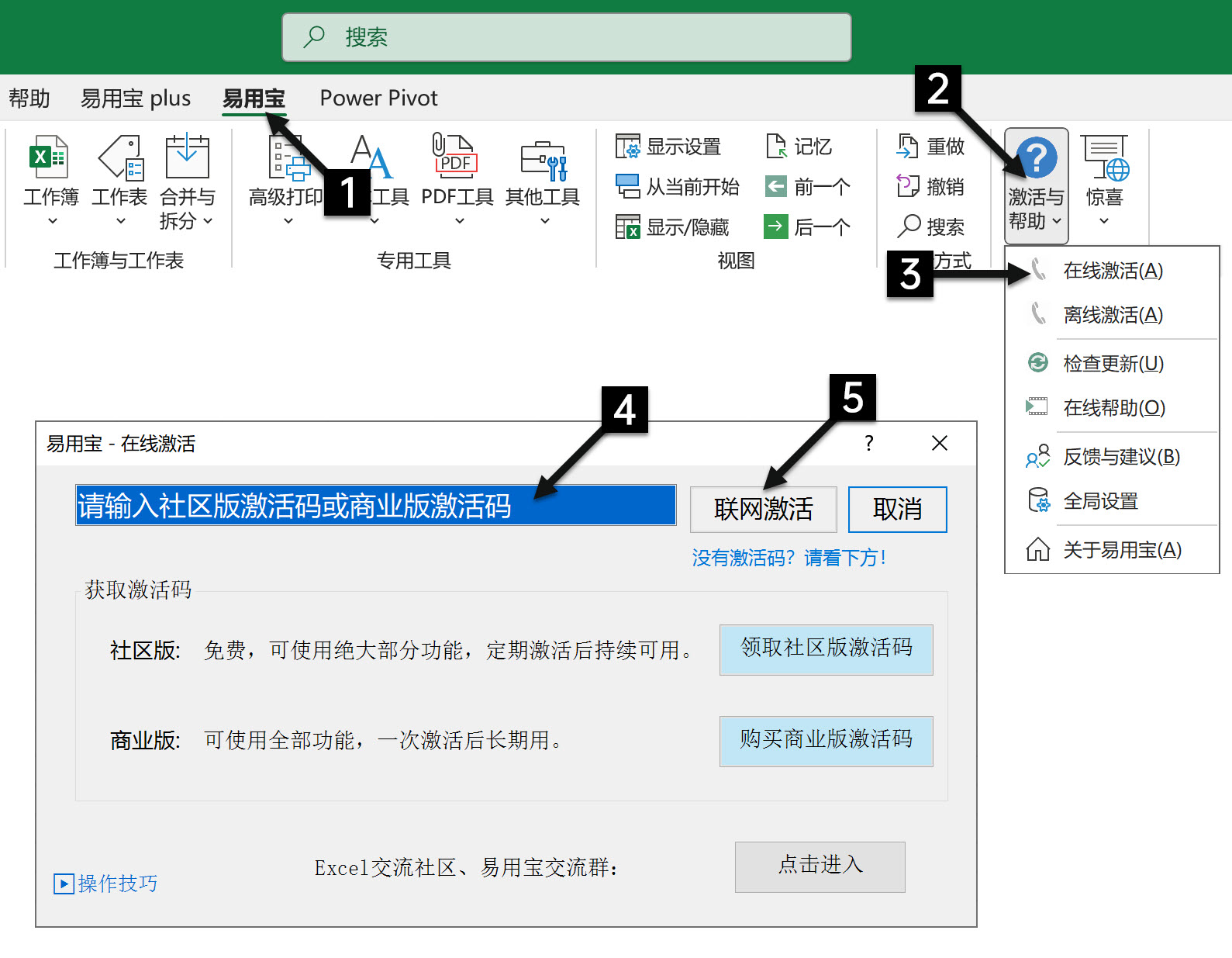Open 反馈与建议(B) menu entry
The width and height of the screenshot is (1232, 958).
(1113, 457)
